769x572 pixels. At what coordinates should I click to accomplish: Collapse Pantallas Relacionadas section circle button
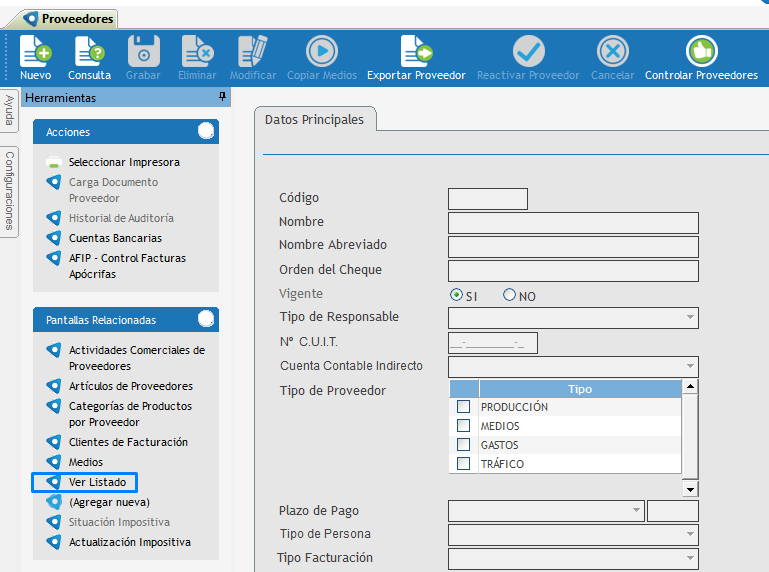pos(206,319)
